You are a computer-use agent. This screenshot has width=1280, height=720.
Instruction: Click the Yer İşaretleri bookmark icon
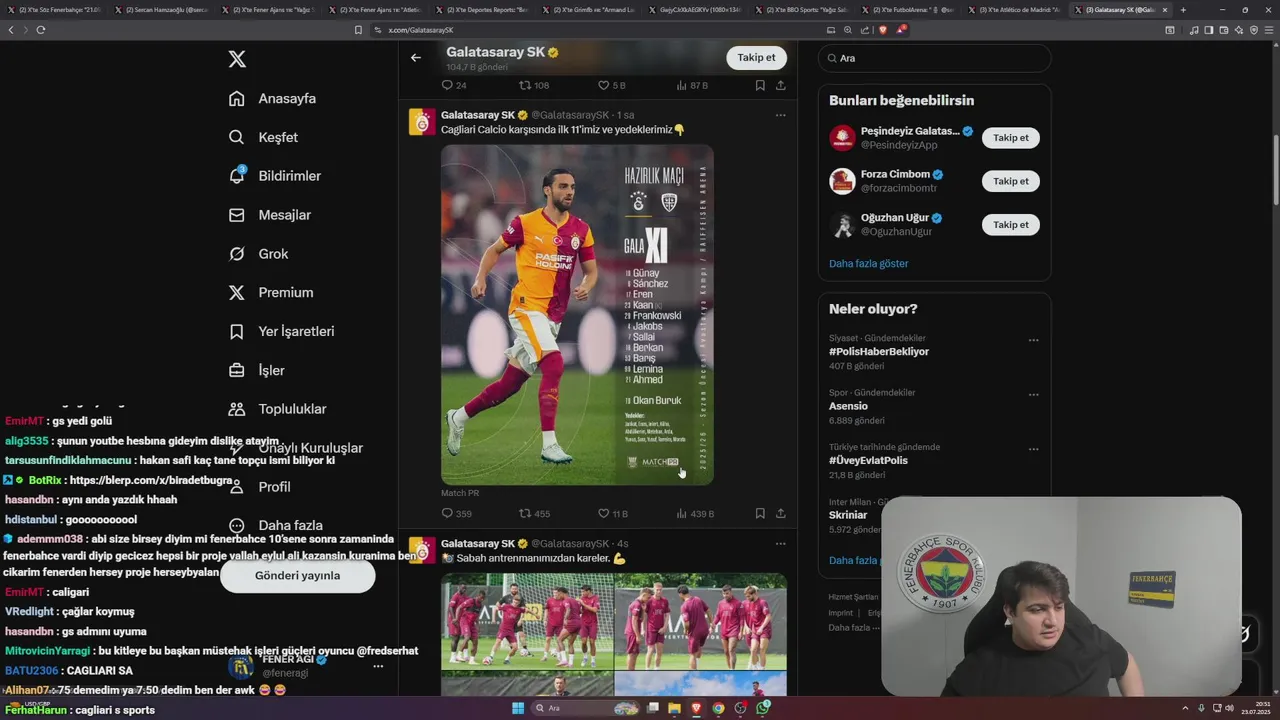[237, 331]
